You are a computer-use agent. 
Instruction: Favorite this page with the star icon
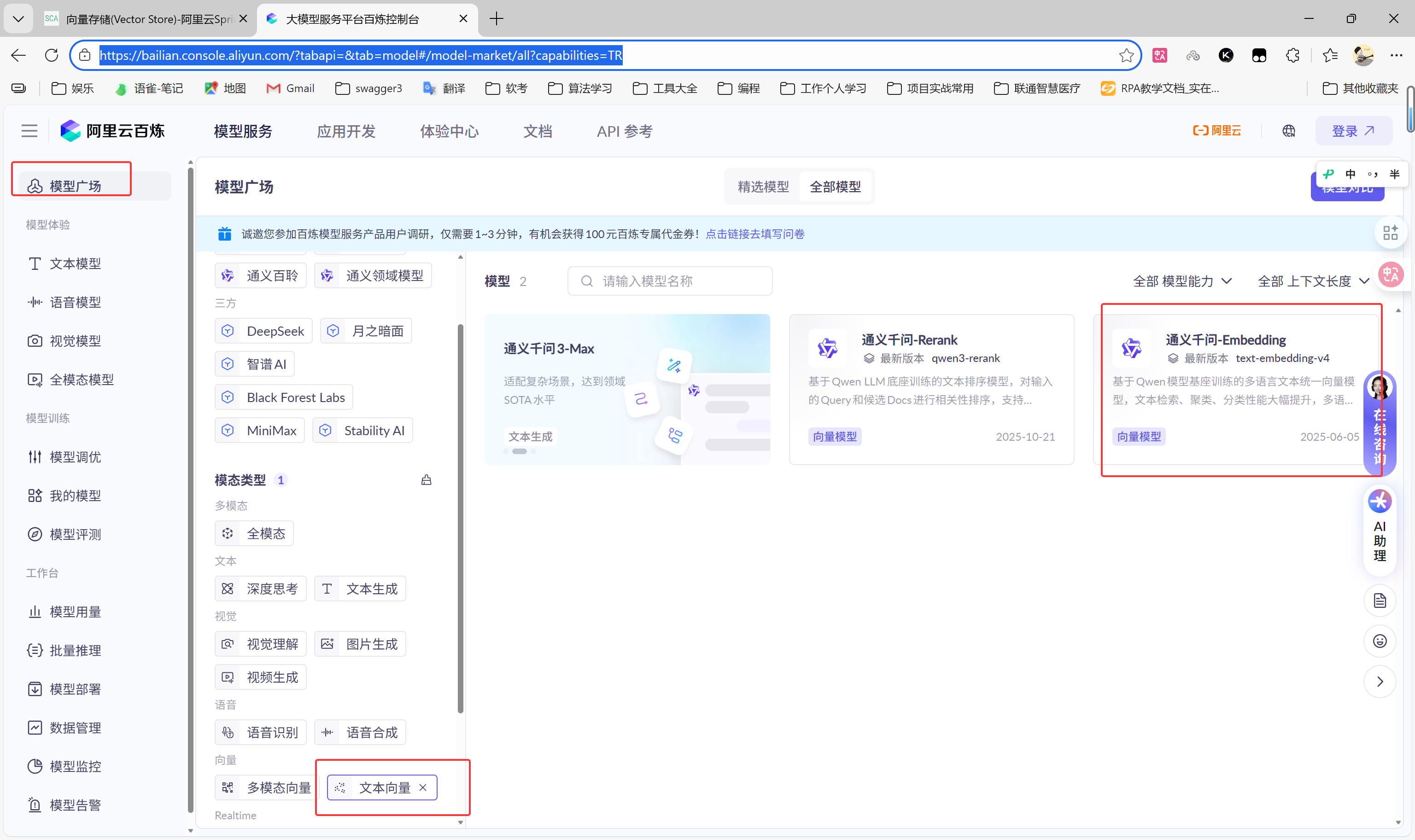(1126, 55)
